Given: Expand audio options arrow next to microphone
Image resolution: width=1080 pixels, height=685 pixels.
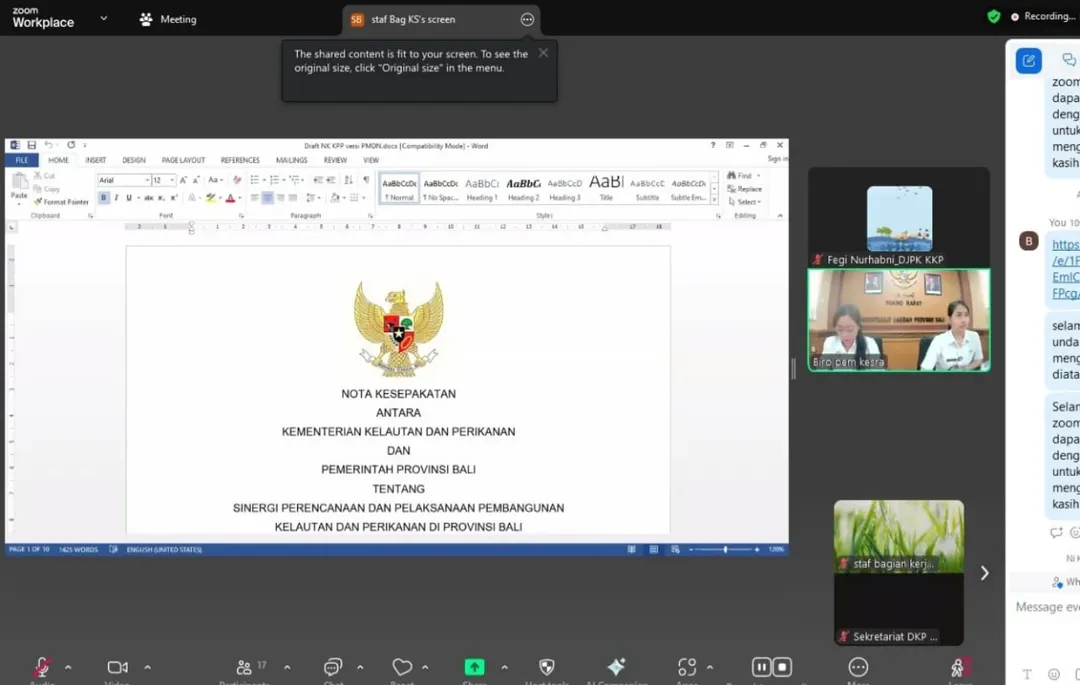Looking at the screenshot, I should click(68, 667).
